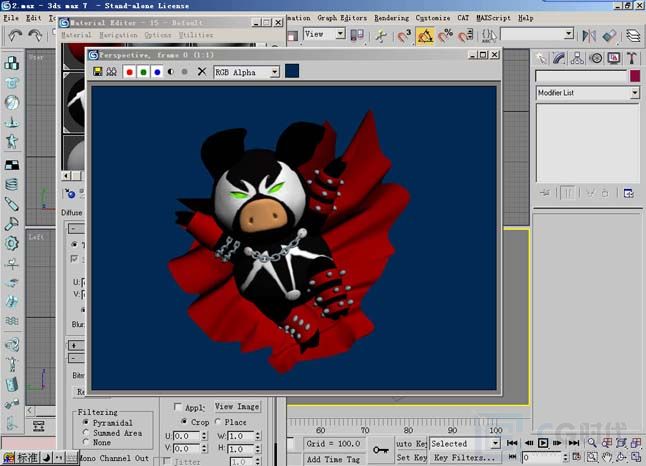Go to the start frame
The width and height of the screenshot is (646, 466).
pos(512,443)
